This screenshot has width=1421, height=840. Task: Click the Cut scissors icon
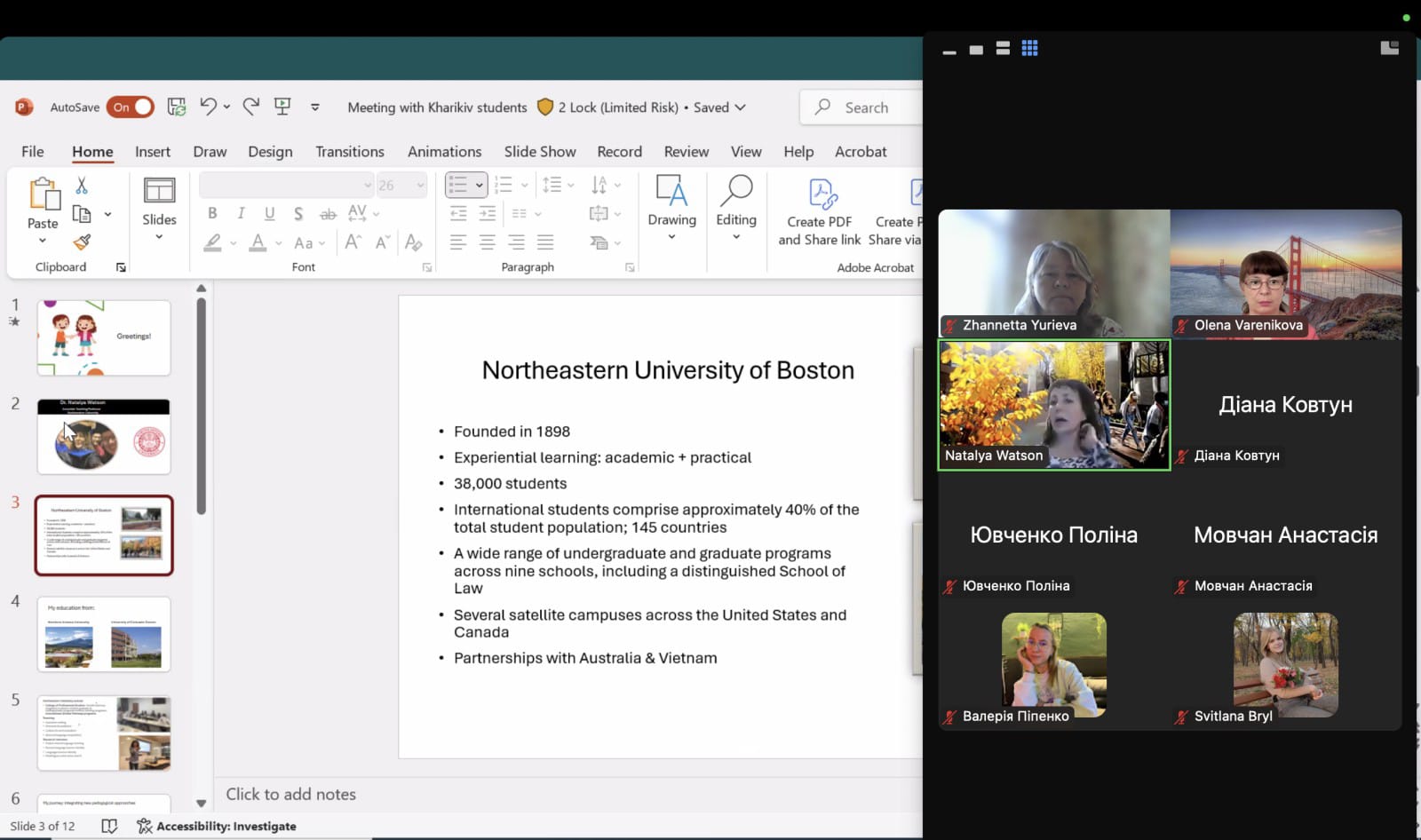point(82,185)
